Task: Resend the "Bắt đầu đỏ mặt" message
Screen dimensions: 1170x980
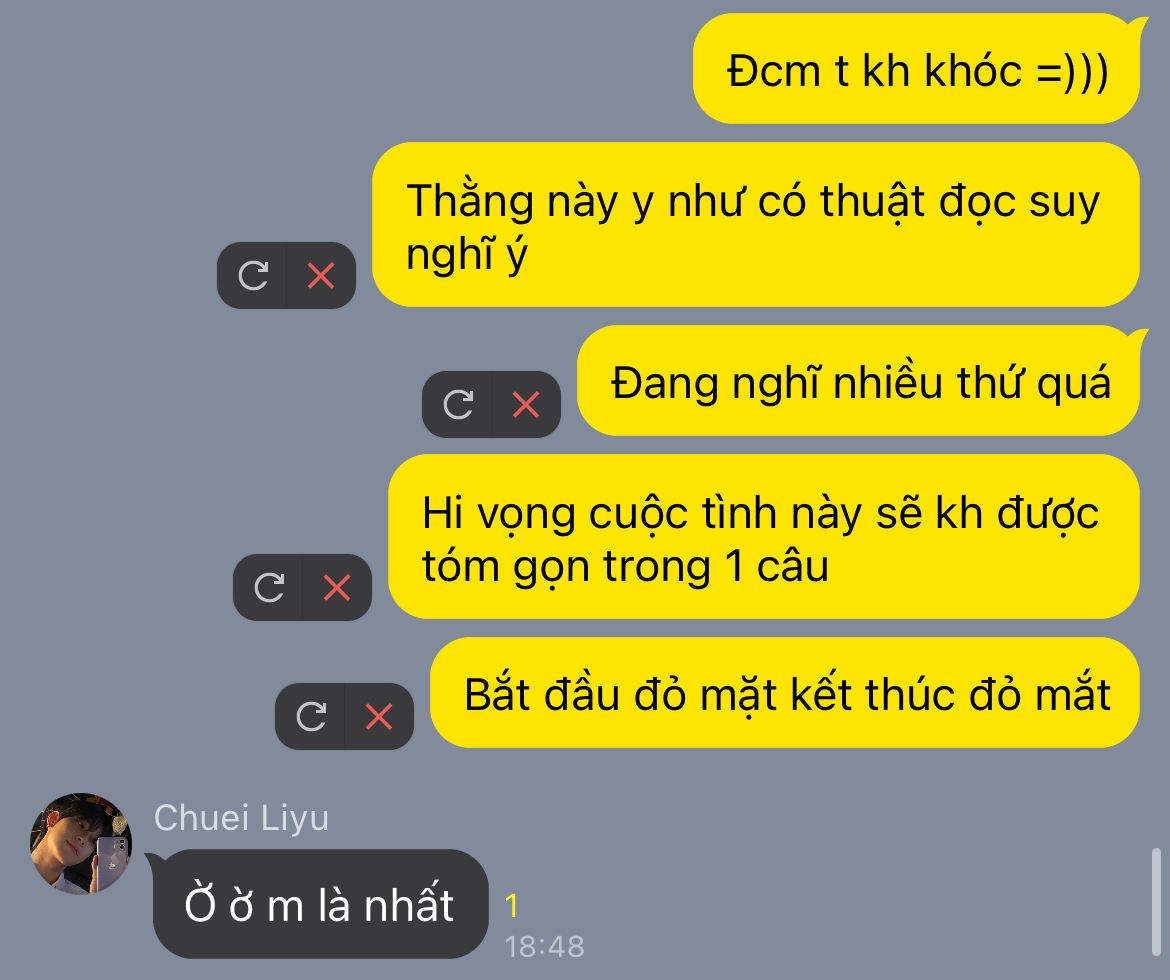Action: tap(311, 716)
